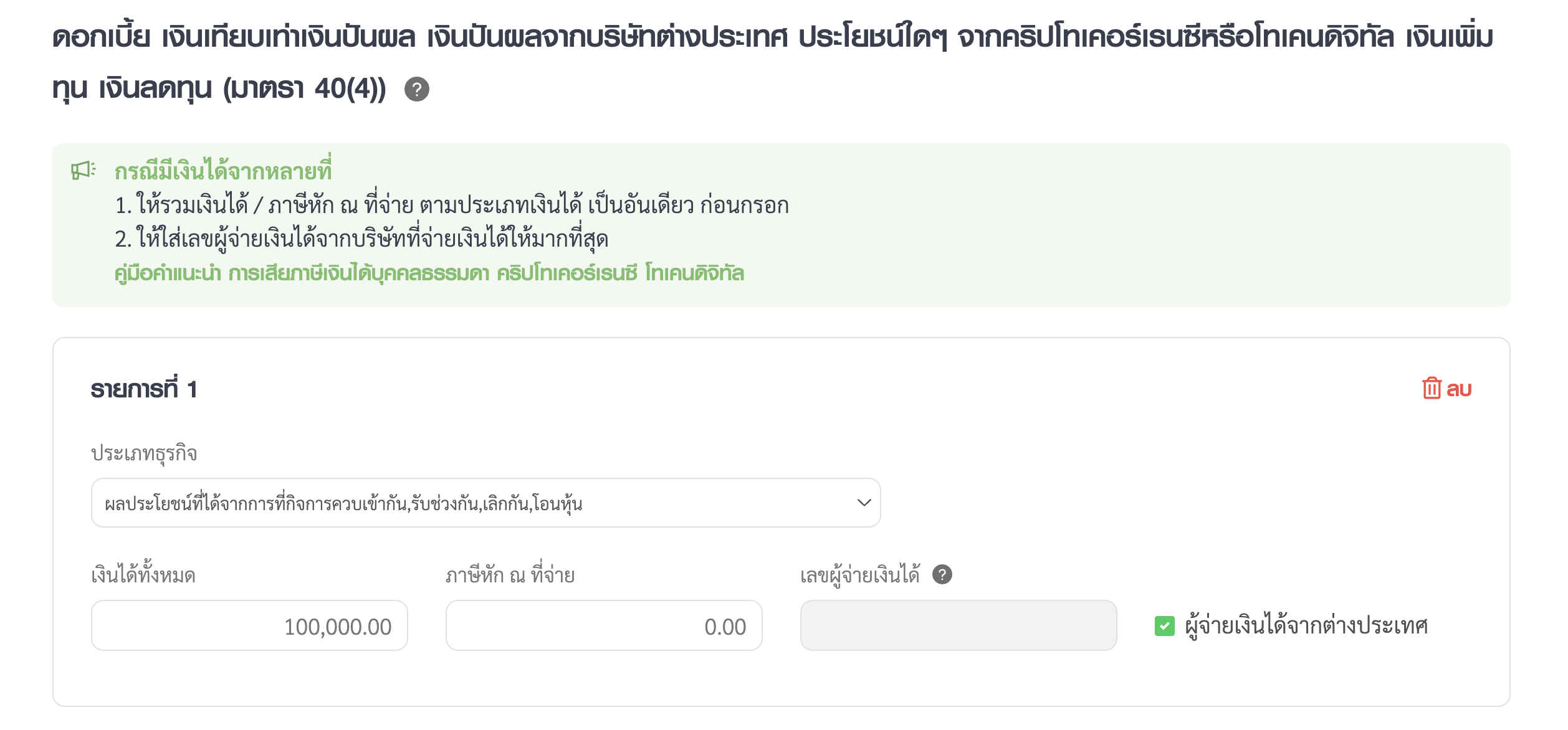This screenshot has width=1568, height=730.
Task: Click the ผู้จ่ายเงินได้จากต่างประเทศ checkbox label text
Action: click(x=1306, y=625)
